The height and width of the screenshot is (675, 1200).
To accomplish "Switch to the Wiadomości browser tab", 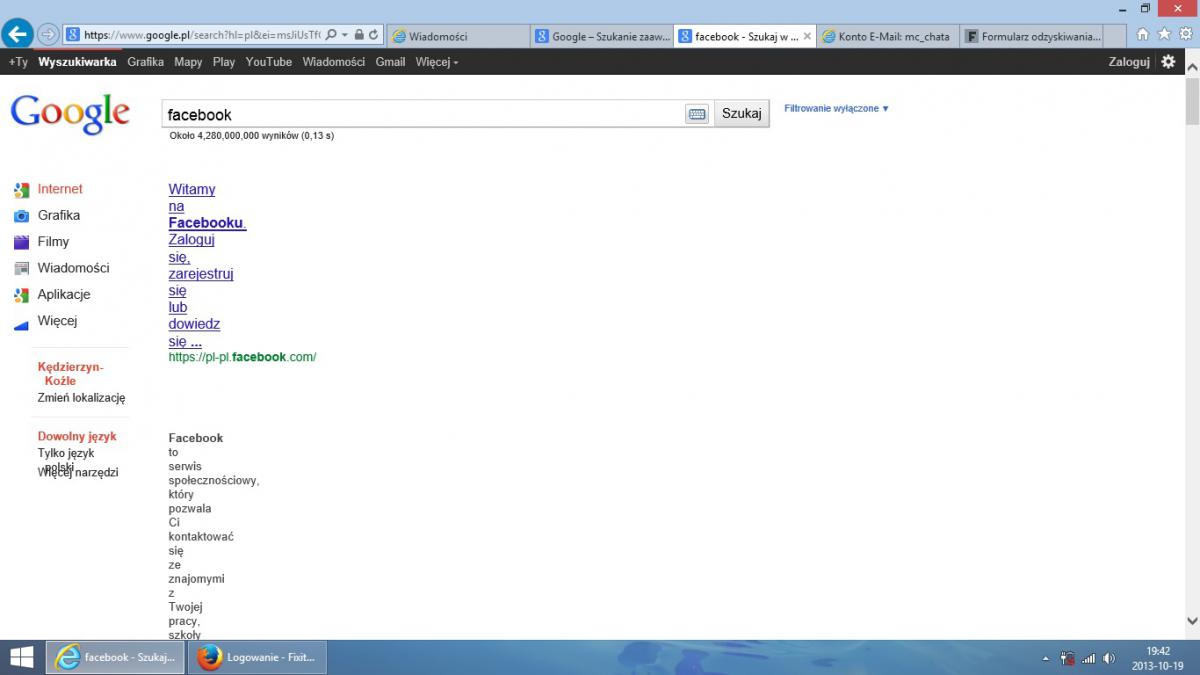I will pyautogui.click(x=457, y=36).
